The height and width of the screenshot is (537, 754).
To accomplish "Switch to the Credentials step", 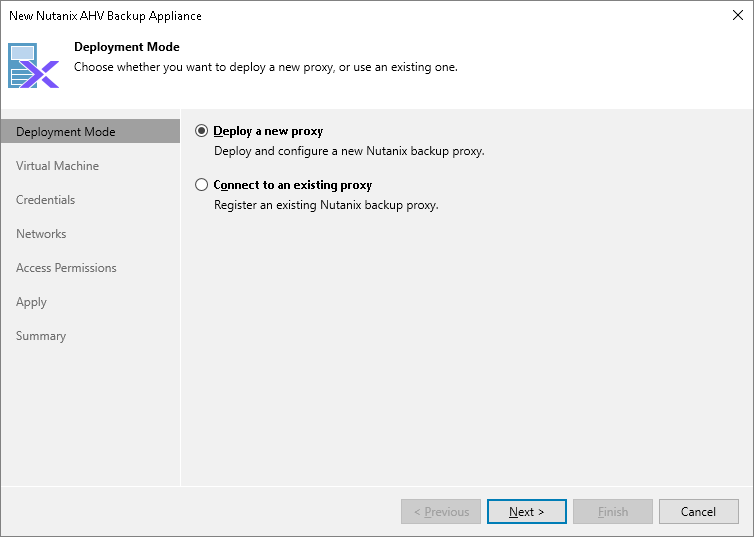I will tap(46, 200).
